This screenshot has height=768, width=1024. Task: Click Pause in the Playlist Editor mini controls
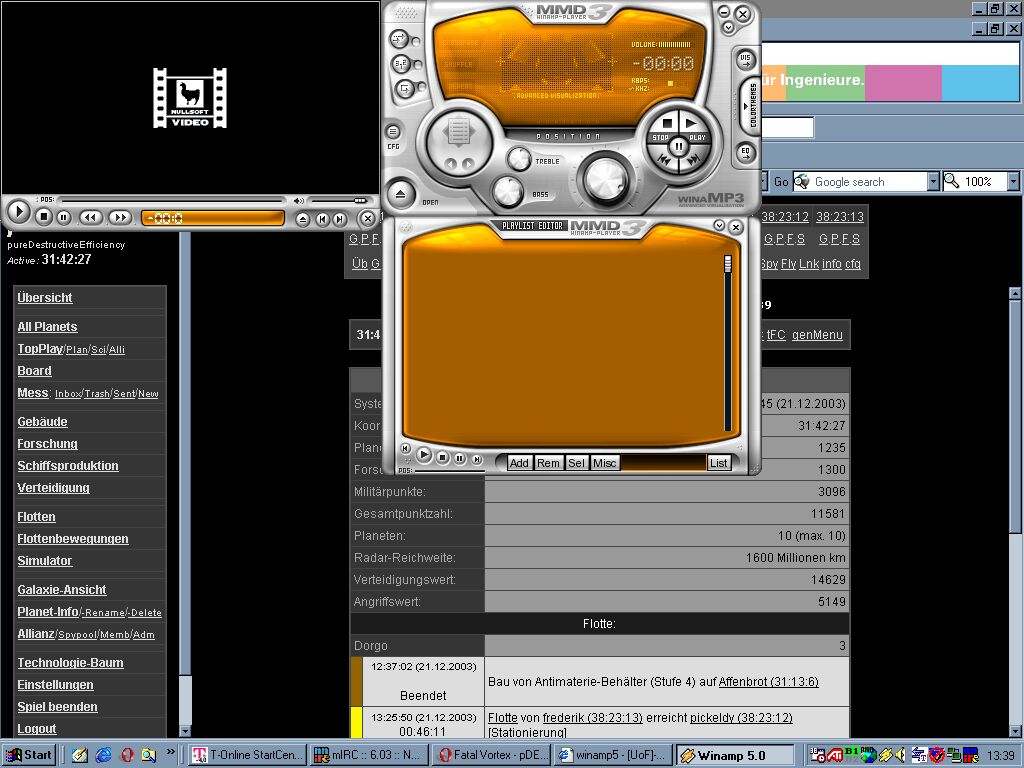pos(460,458)
